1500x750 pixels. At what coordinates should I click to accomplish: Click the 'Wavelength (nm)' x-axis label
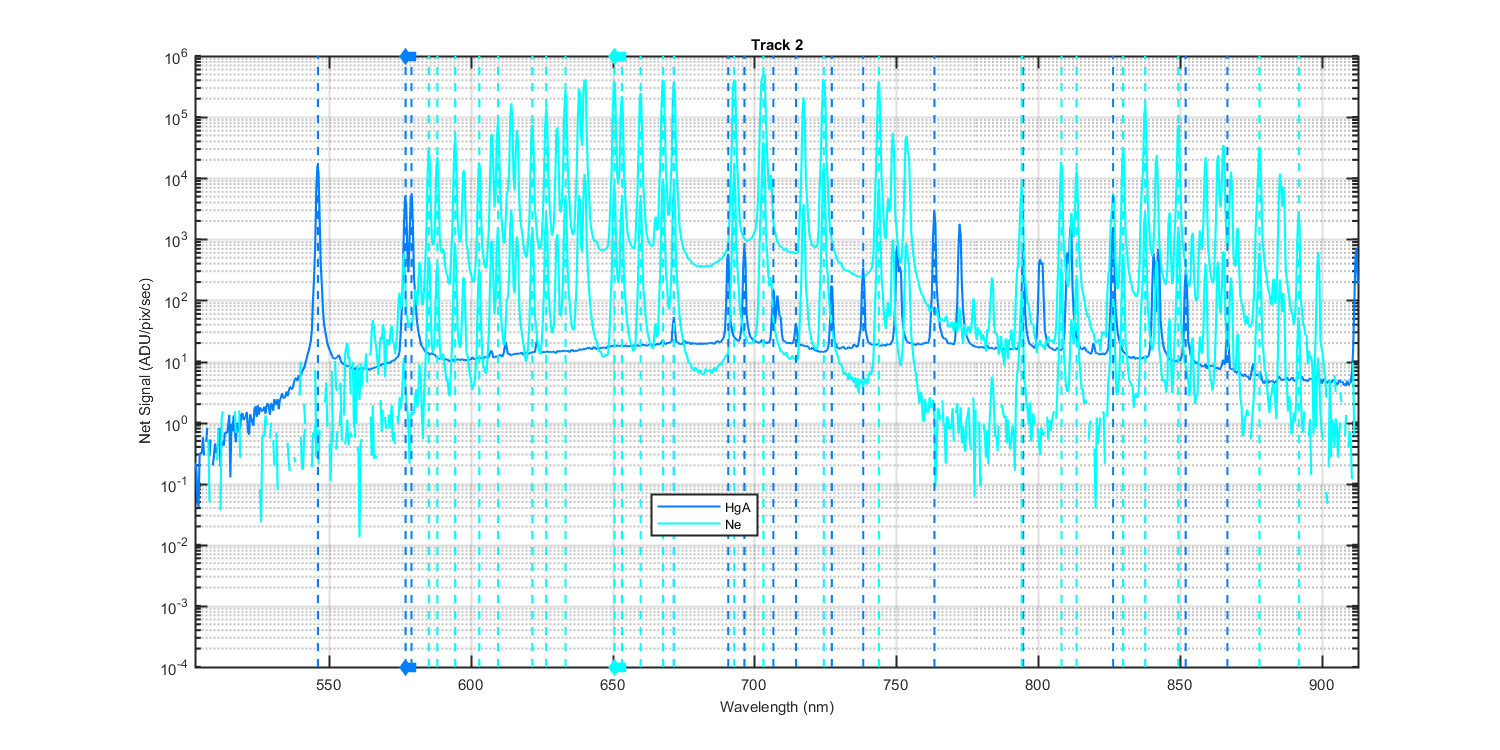tap(776, 706)
